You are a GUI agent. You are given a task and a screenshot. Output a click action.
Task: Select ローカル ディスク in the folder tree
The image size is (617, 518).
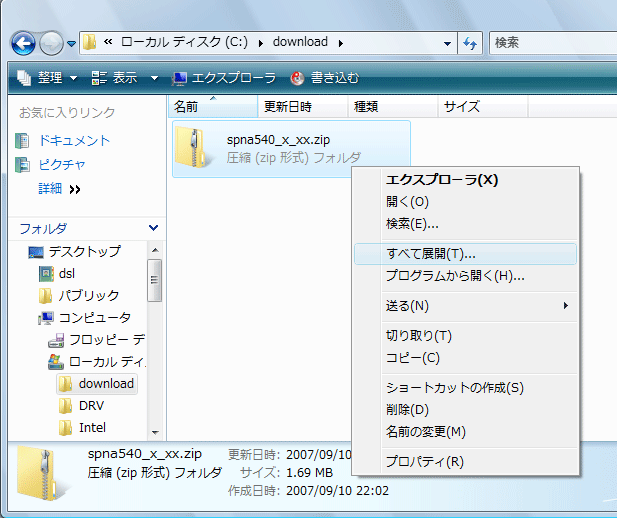coord(107,361)
